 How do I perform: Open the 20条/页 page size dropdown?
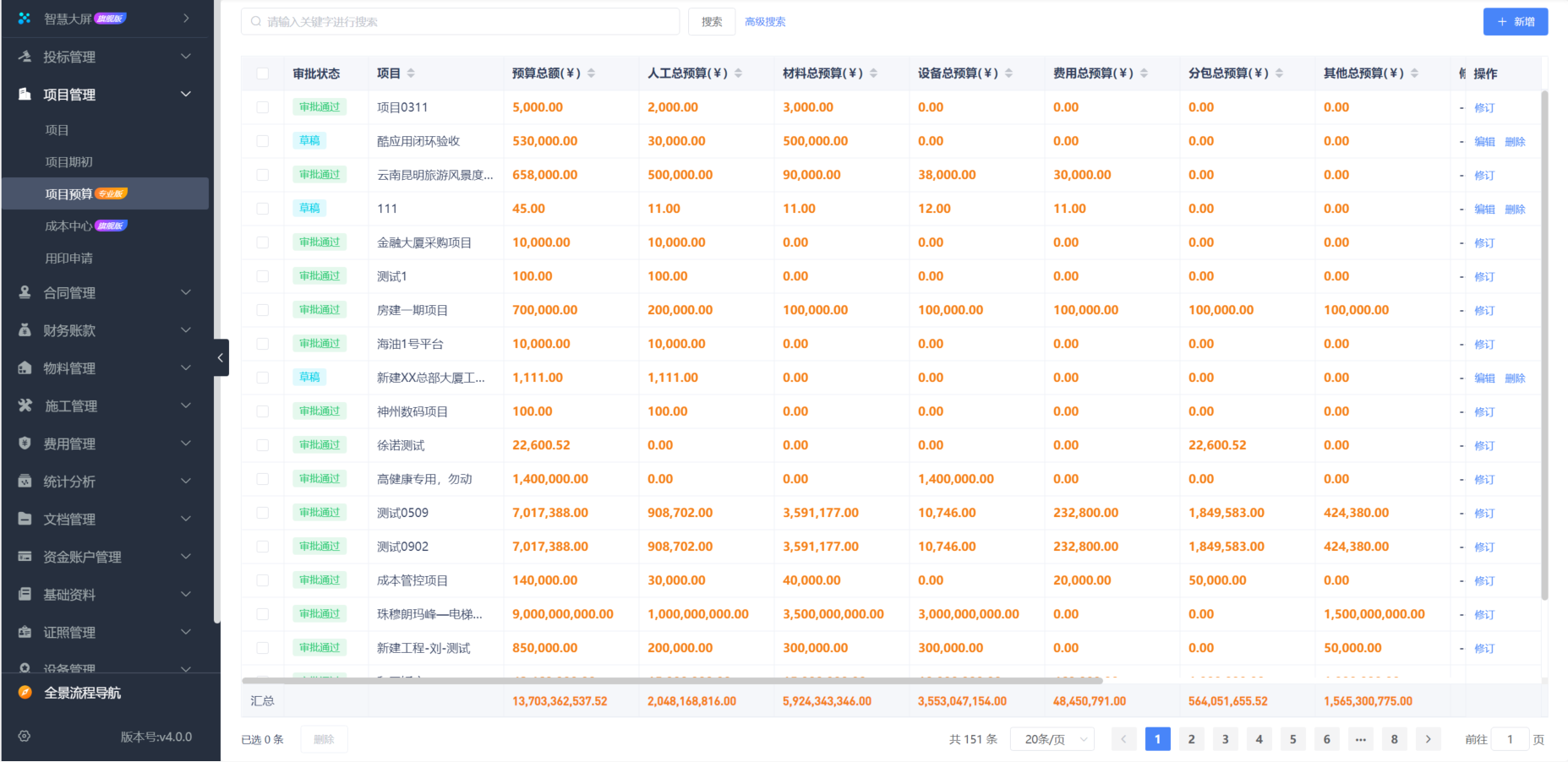click(x=1052, y=738)
